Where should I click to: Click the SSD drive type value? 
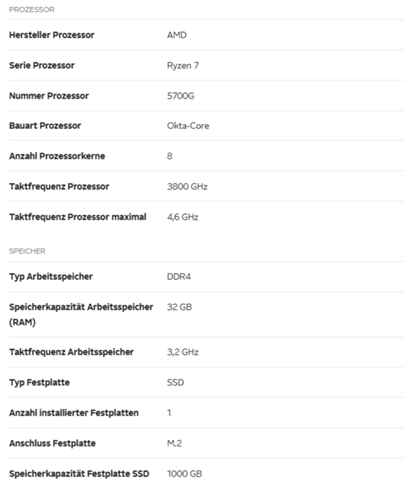[x=175, y=382]
